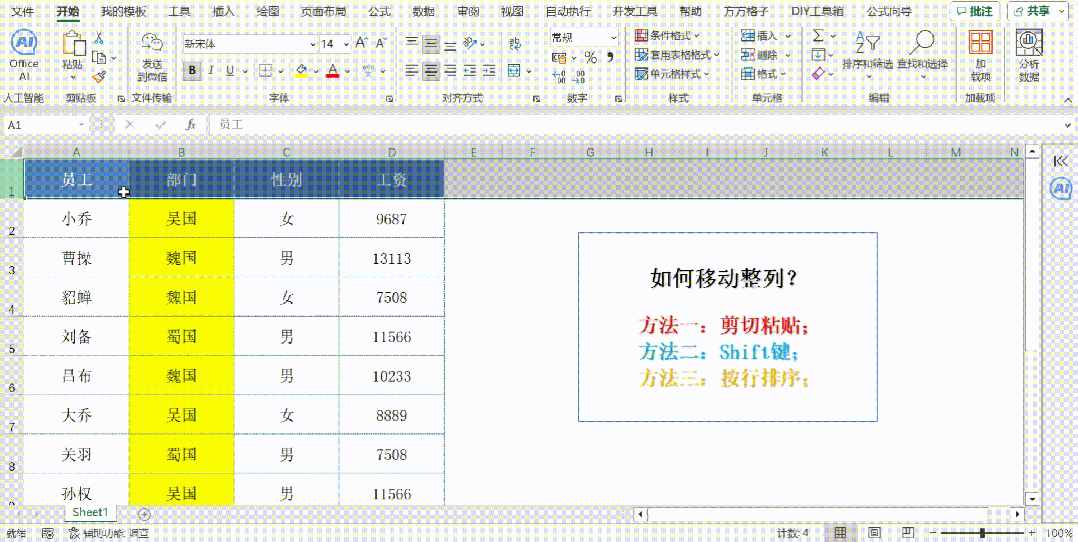The width and height of the screenshot is (1078, 542).
Task: Increase decimal places
Action: point(559,76)
